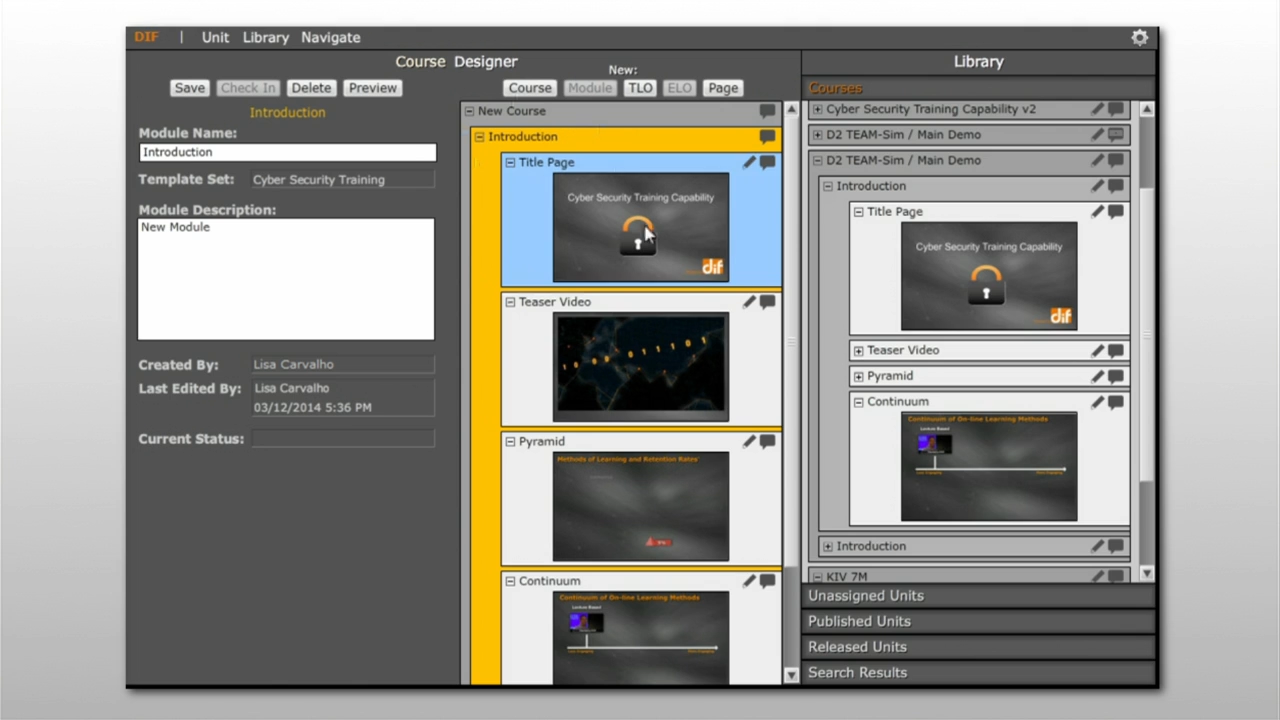Image resolution: width=1280 pixels, height=720 pixels.
Task: Edit the Teaser Video in the Library
Action: [1097, 351]
